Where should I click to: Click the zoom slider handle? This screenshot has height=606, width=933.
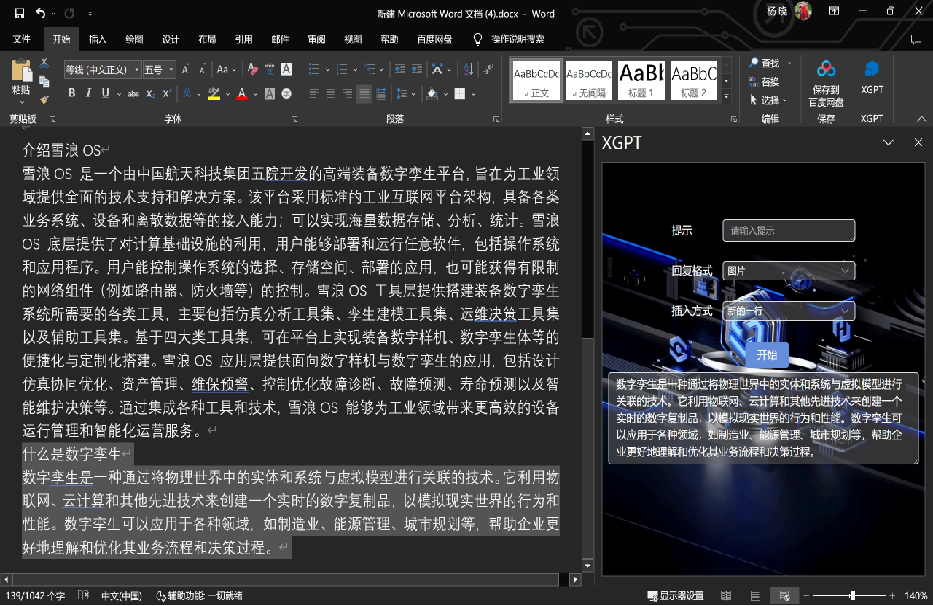point(853,595)
